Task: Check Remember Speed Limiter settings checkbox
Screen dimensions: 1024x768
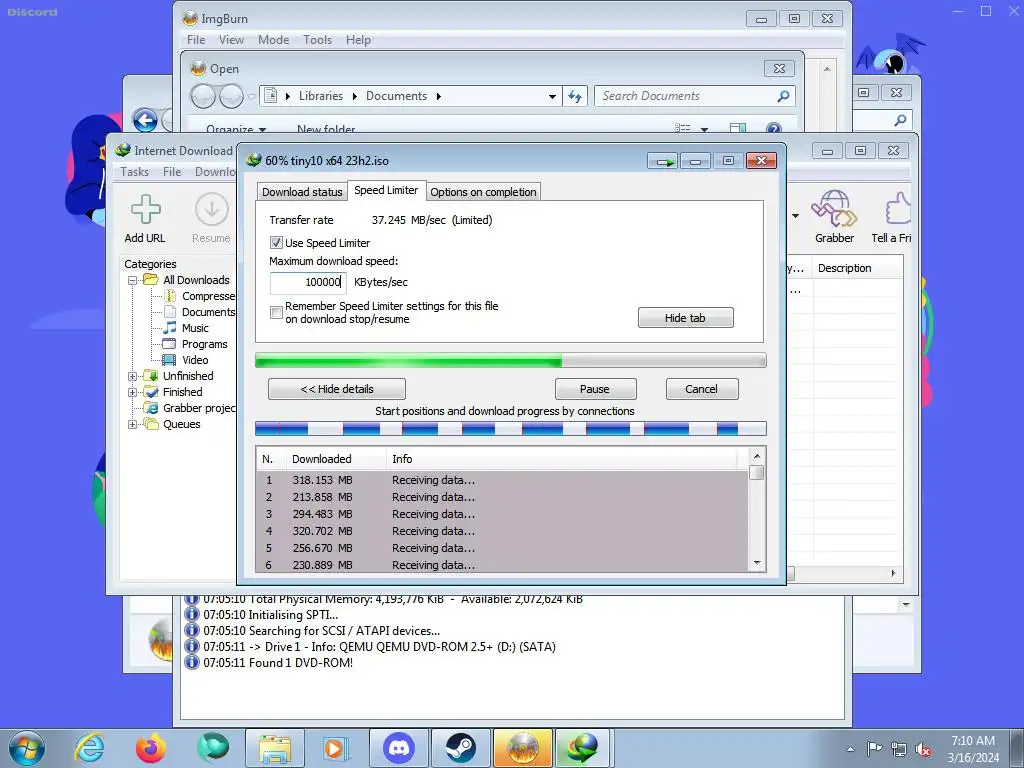Action: pyautogui.click(x=276, y=313)
